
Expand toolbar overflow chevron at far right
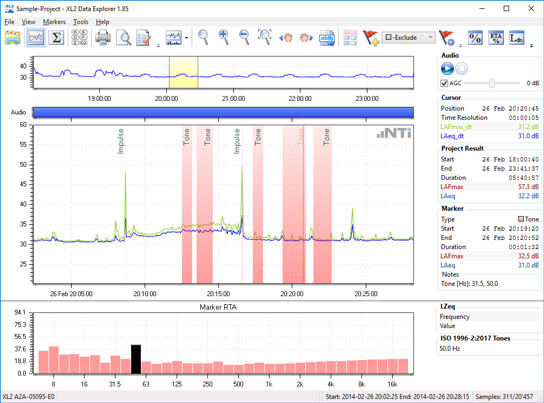coord(531,45)
